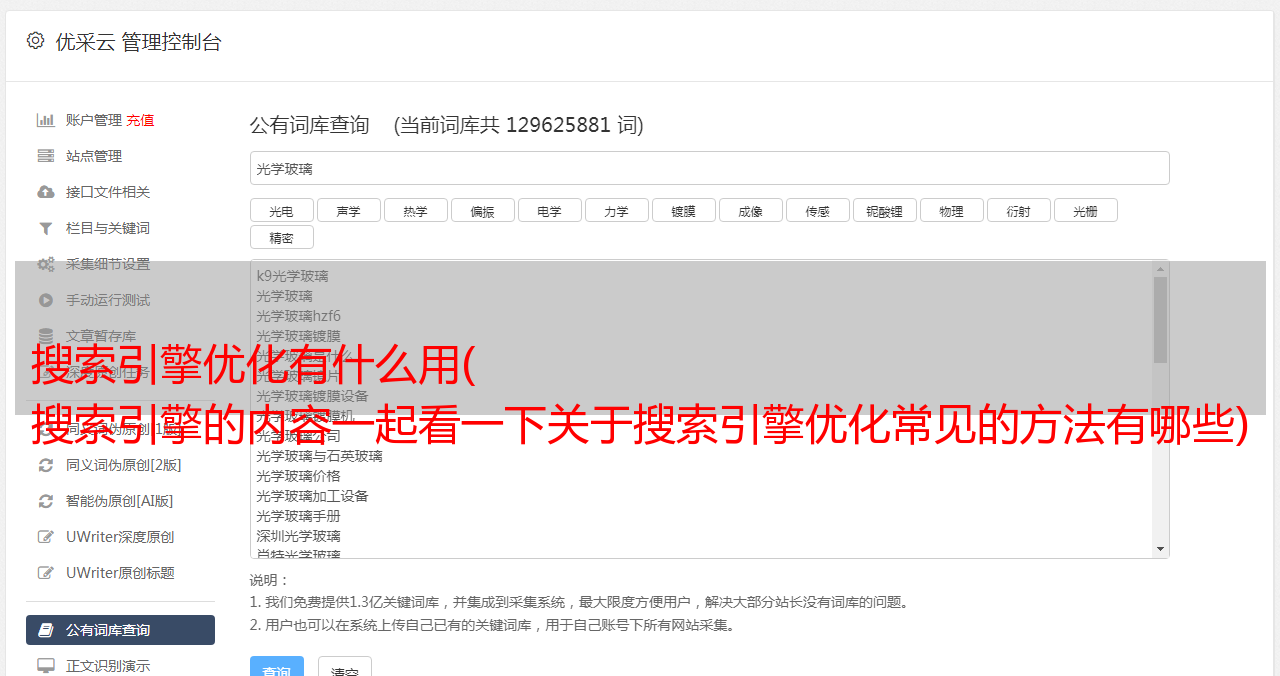Select the 光电 tag button
This screenshot has height=676, width=1280.
281,211
